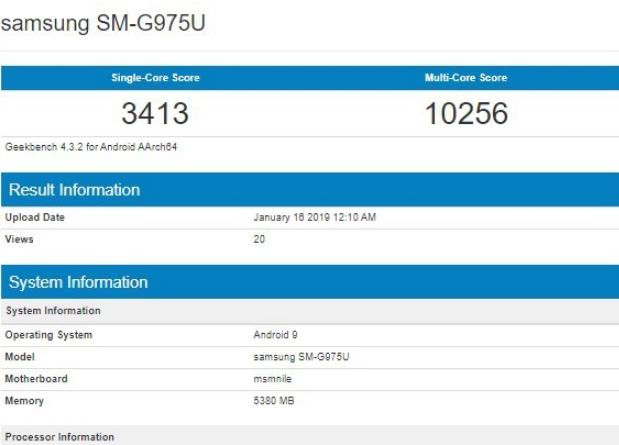Image resolution: width=619 pixels, height=445 pixels.
Task: Click the views count '20'
Action: pyautogui.click(x=259, y=239)
